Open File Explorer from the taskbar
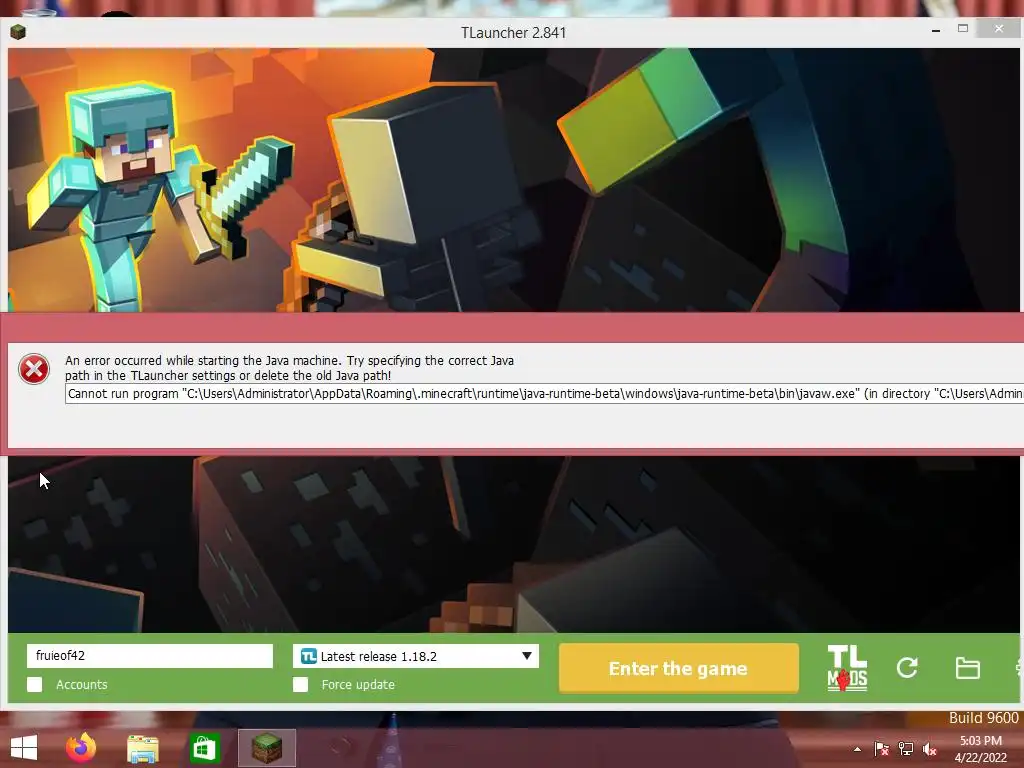Viewport: 1024px width, 768px height. 142,748
